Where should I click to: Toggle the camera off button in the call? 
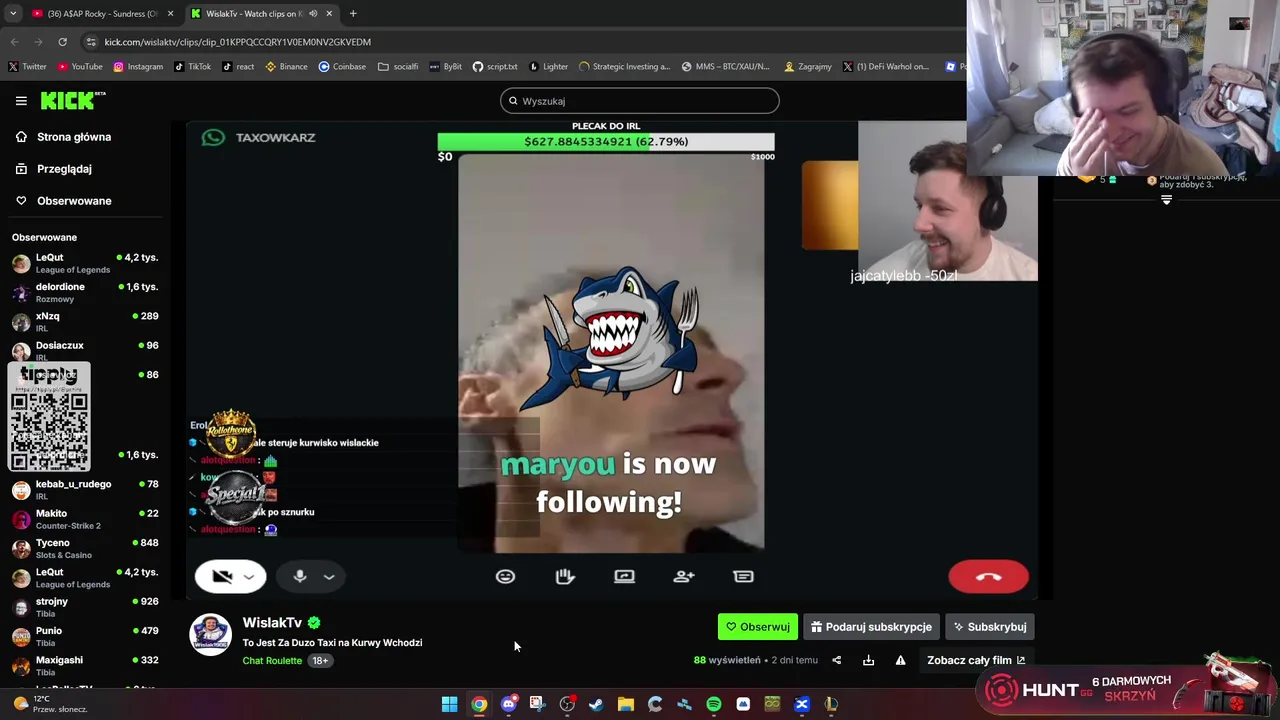click(x=222, y=576)
